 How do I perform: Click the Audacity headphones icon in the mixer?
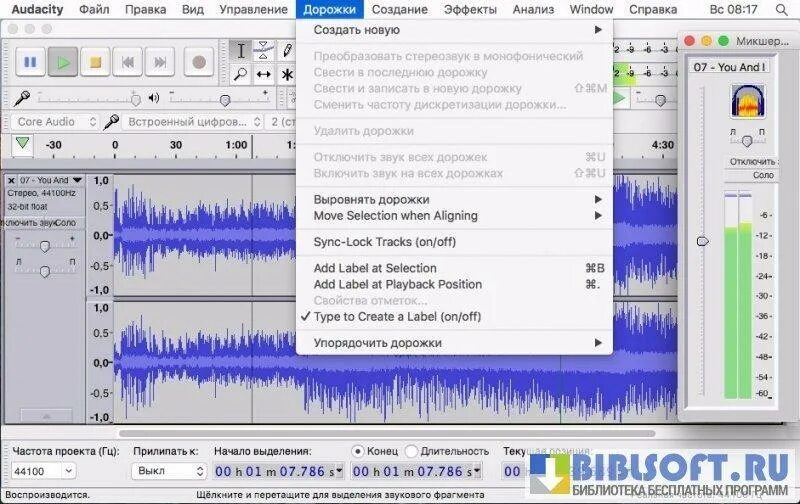(747, 102)
